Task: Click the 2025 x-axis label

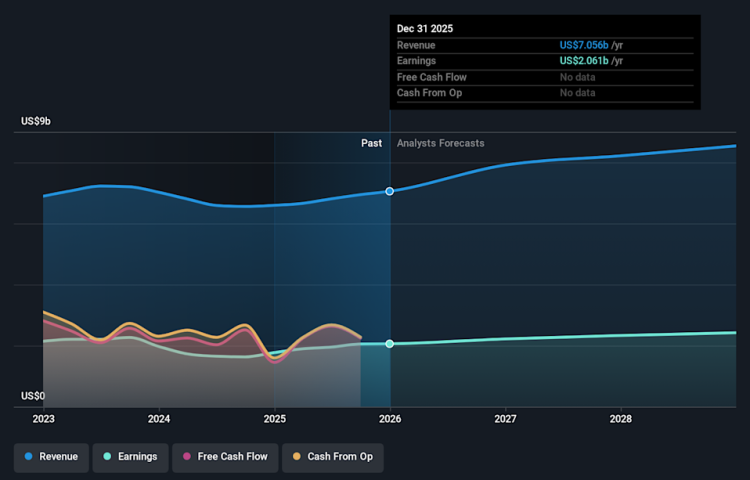Action: 275,419
